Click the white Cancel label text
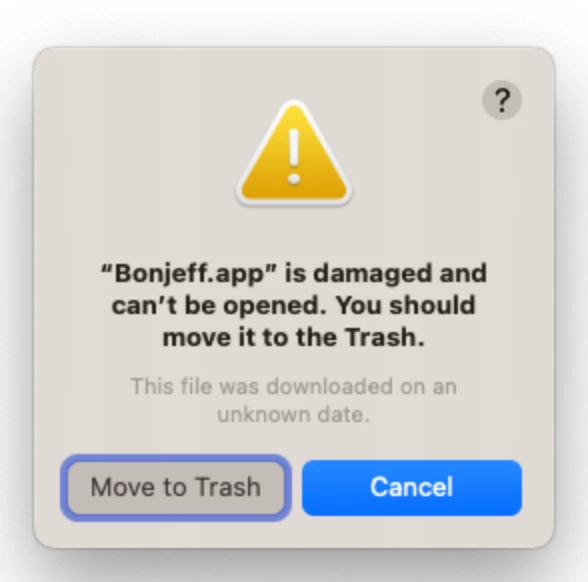The width and height of the screenshot is (588, 582). (412, 488)
